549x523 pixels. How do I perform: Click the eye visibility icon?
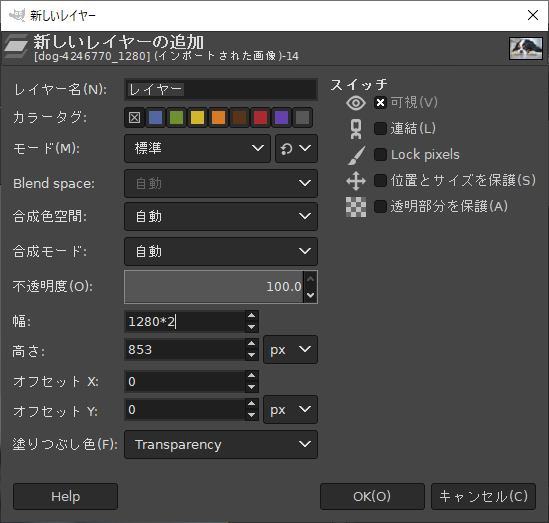pos(356,103)
